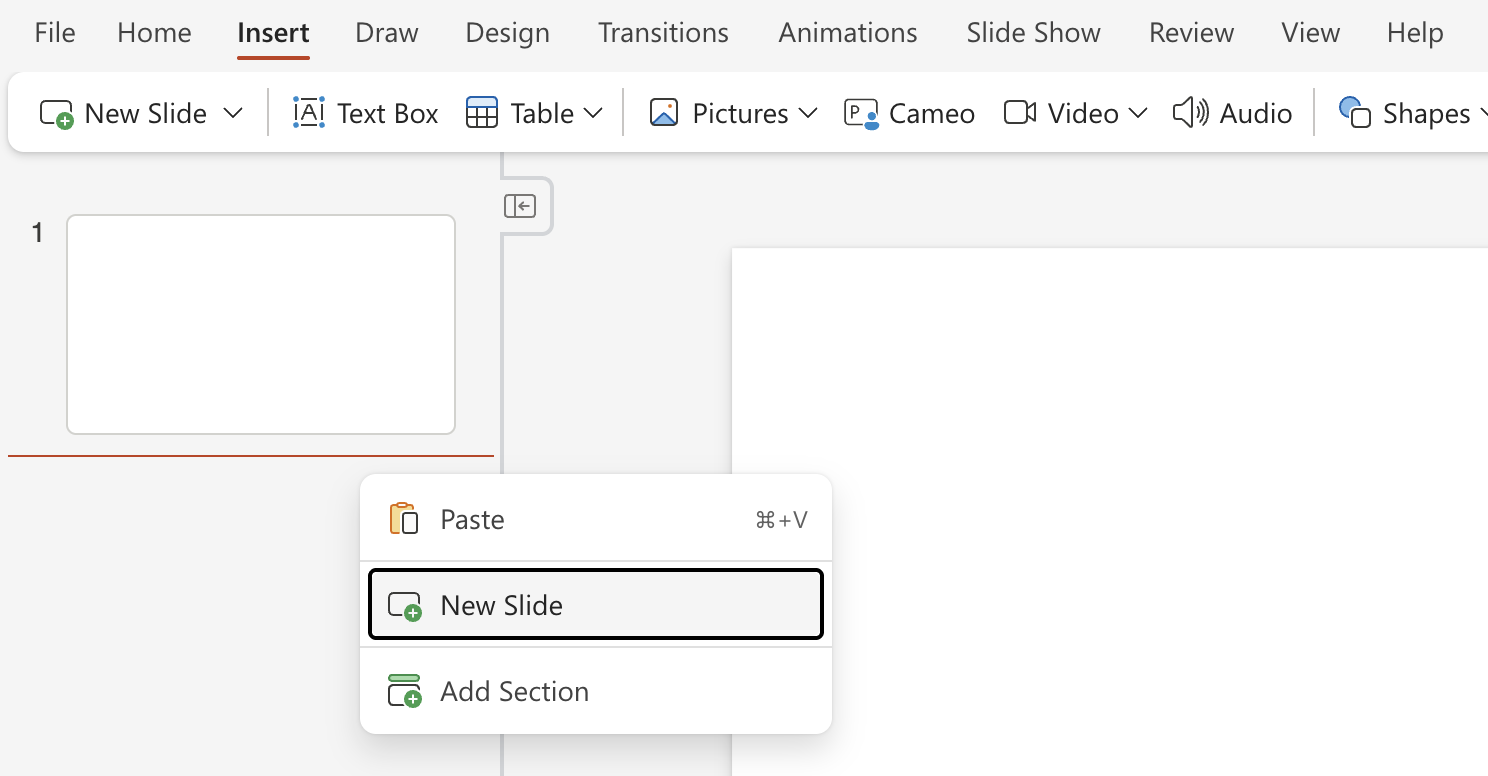The height and width of the screenshot is (776, 1488).
Task: Expand the New Slide layout dropdown arrow
Action: pos(233,113)
